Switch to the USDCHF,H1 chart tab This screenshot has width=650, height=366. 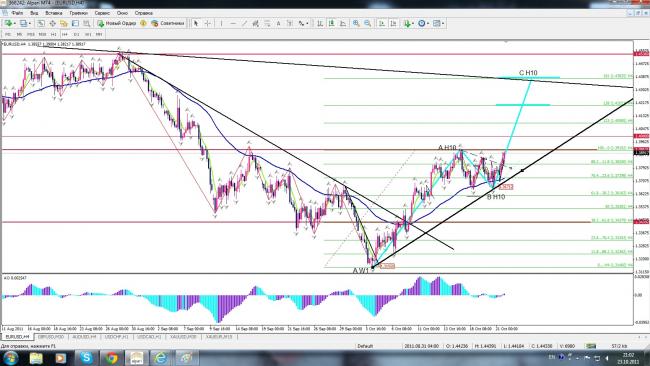pos(116,337)
